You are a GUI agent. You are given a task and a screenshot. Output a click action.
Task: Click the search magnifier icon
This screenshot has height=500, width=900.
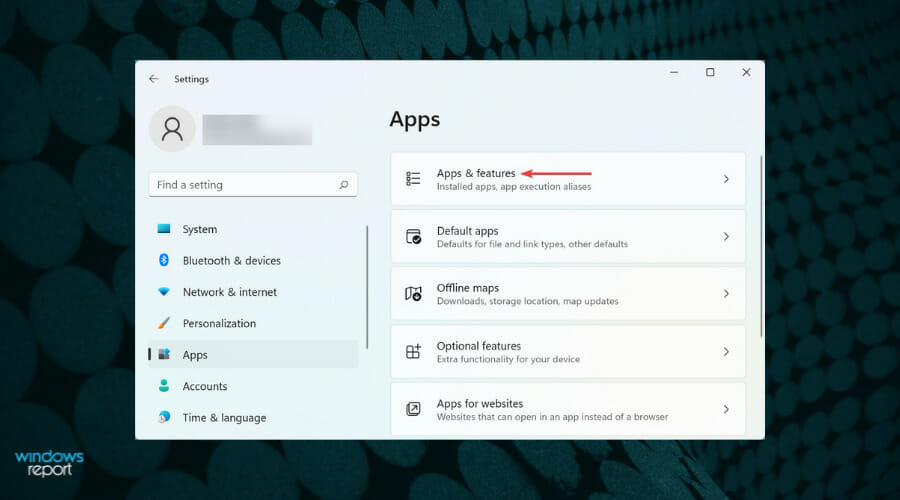[x=343, y=185]
